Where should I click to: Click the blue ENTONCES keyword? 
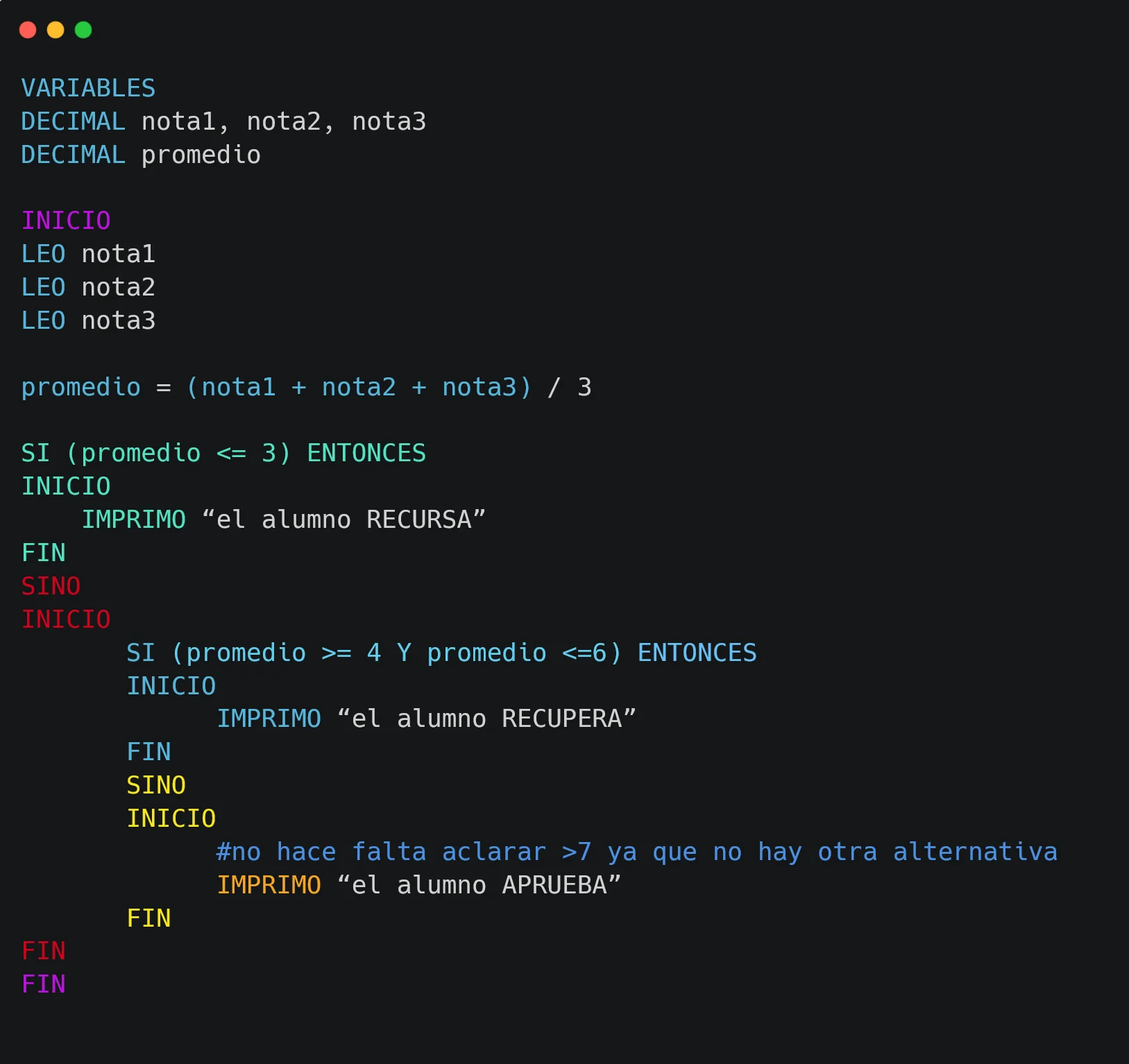pos(697,653)
